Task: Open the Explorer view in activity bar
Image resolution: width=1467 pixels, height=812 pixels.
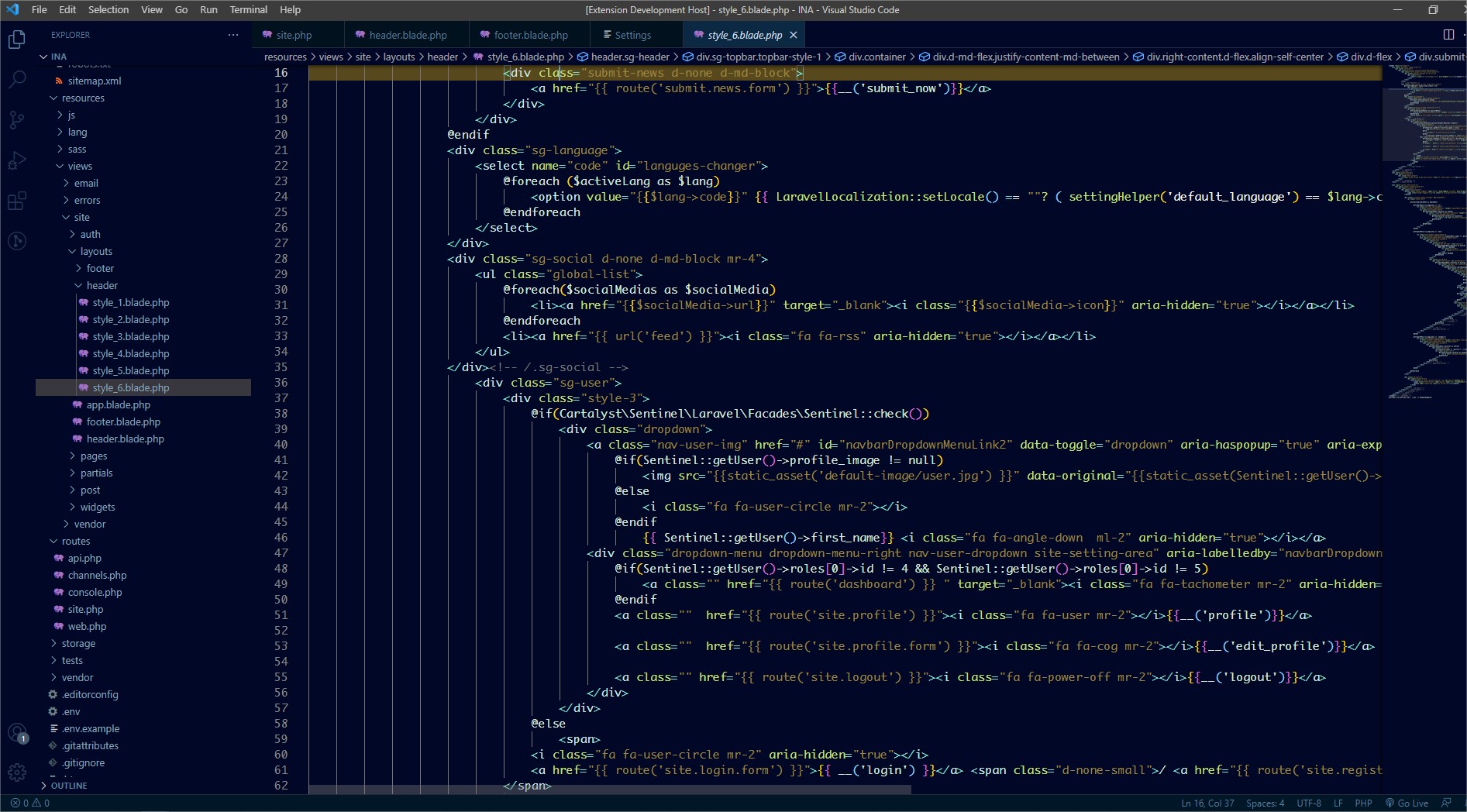Action: tap(16, 39)
